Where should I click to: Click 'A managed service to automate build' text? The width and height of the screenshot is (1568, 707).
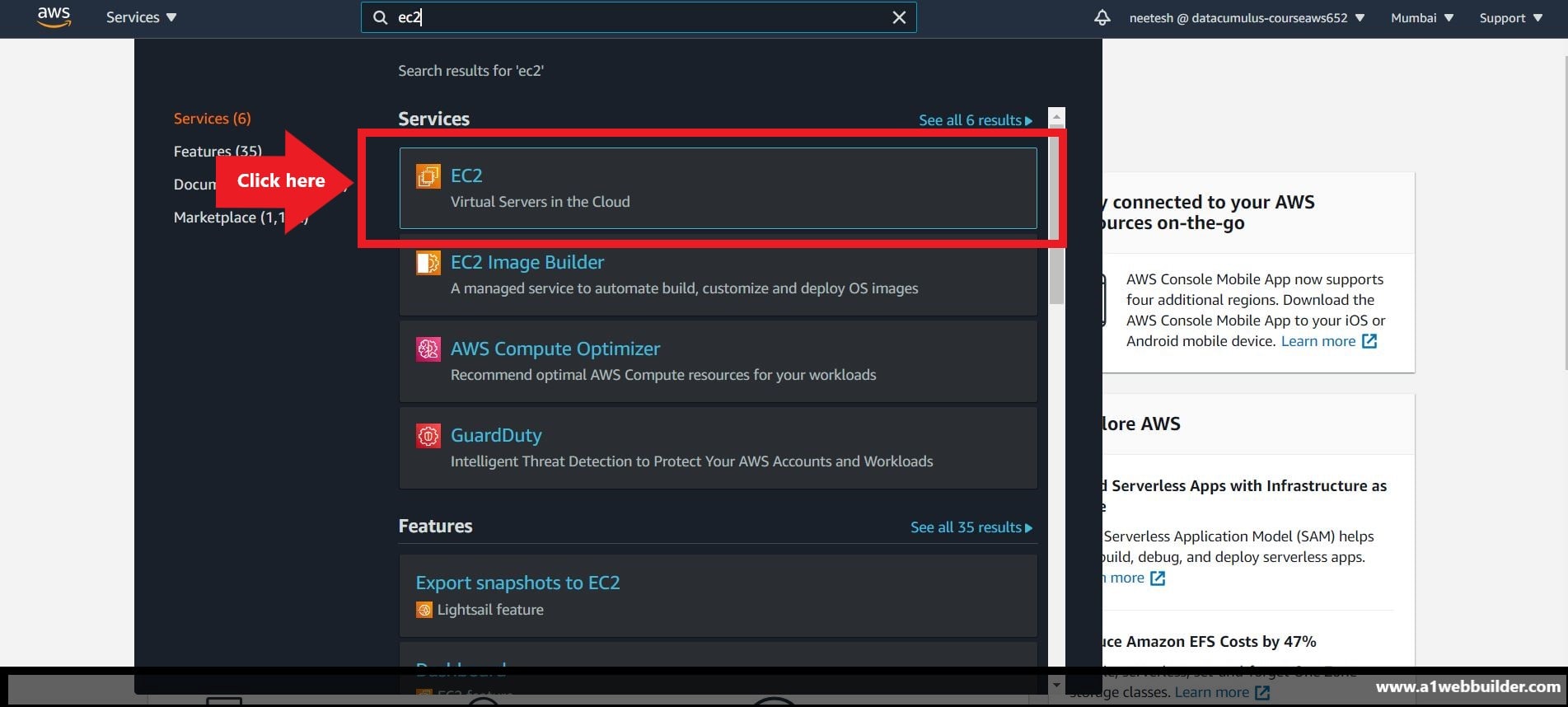pyautogui.click(x=685, y=288)
